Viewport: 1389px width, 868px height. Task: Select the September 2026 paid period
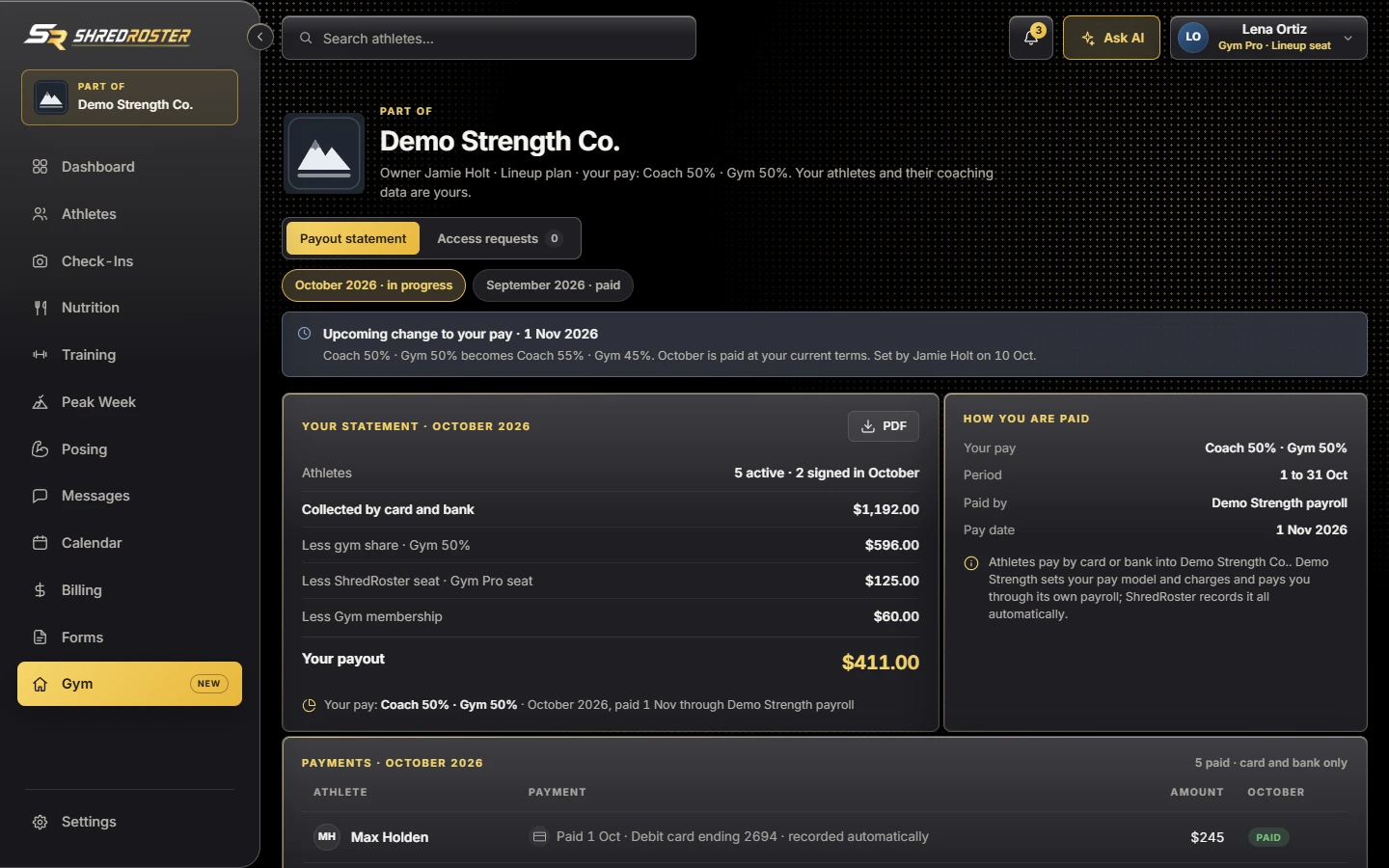(553, 285)
